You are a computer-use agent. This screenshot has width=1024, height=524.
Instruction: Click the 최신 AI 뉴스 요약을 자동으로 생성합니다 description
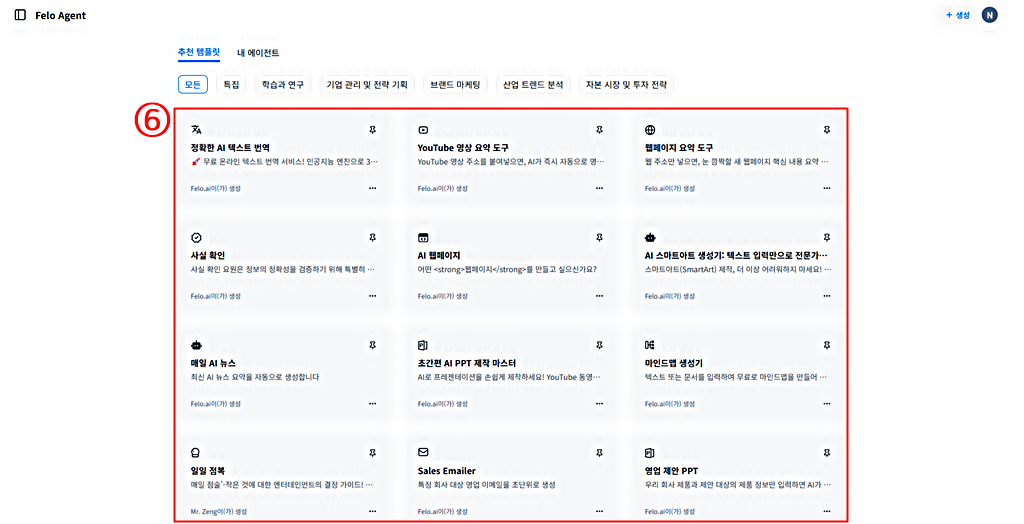255,377
